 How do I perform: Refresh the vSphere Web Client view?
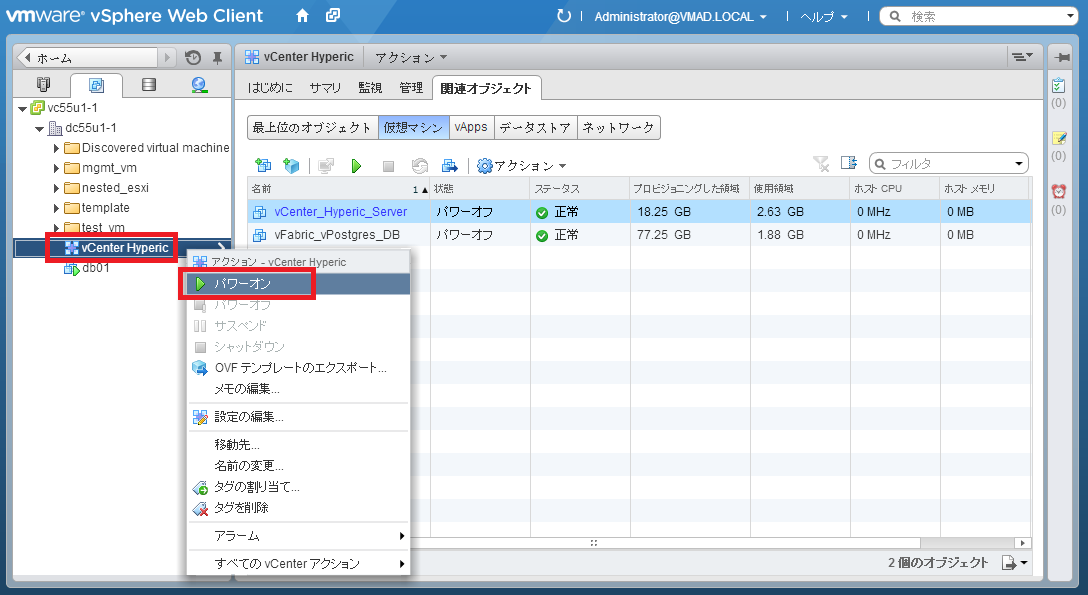tap(564, 15)
